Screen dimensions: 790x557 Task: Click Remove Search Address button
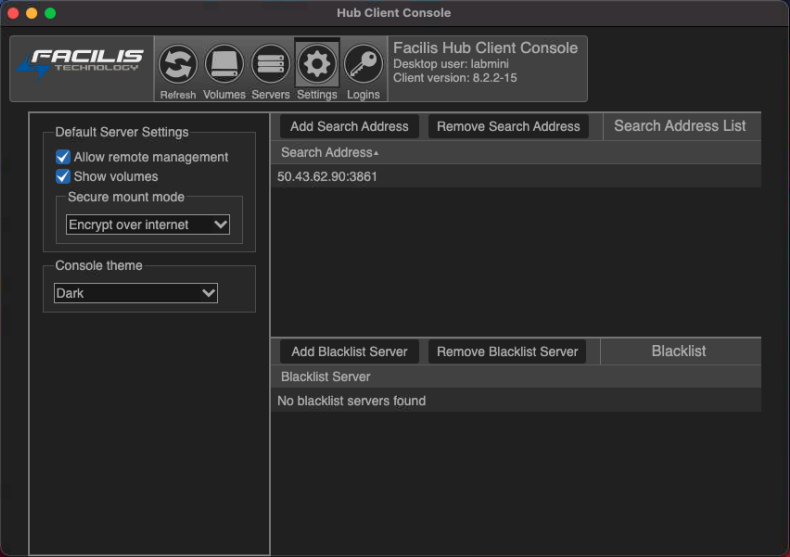(x=508, y=126)
